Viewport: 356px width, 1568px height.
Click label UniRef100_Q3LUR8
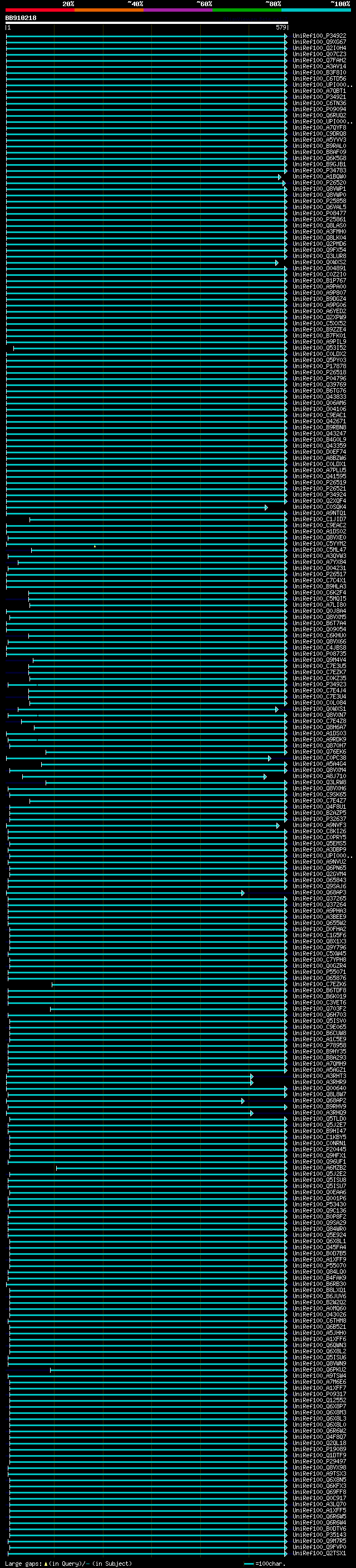point(319,256)
